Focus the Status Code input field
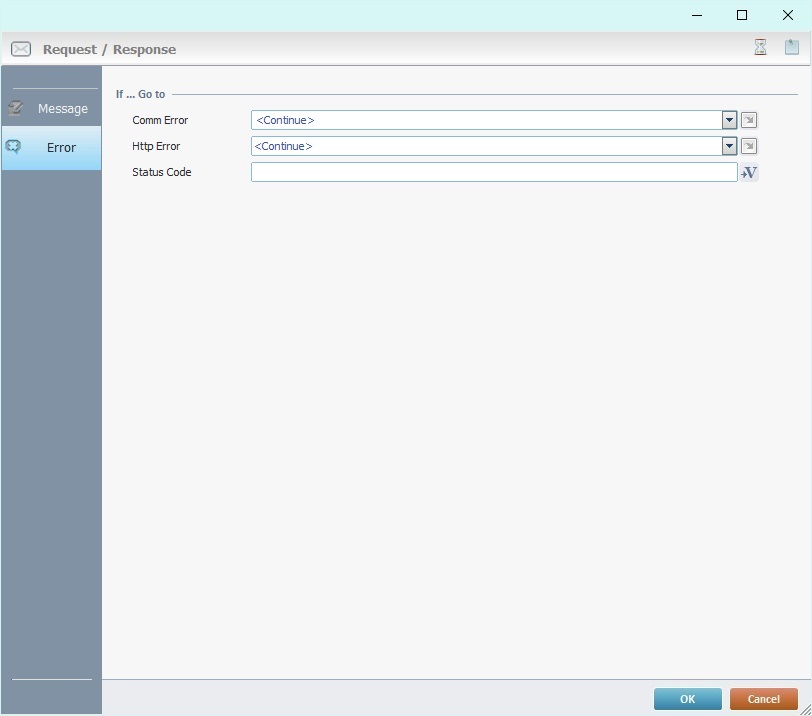This screenshot has width=812, height=716. (493, 172)
